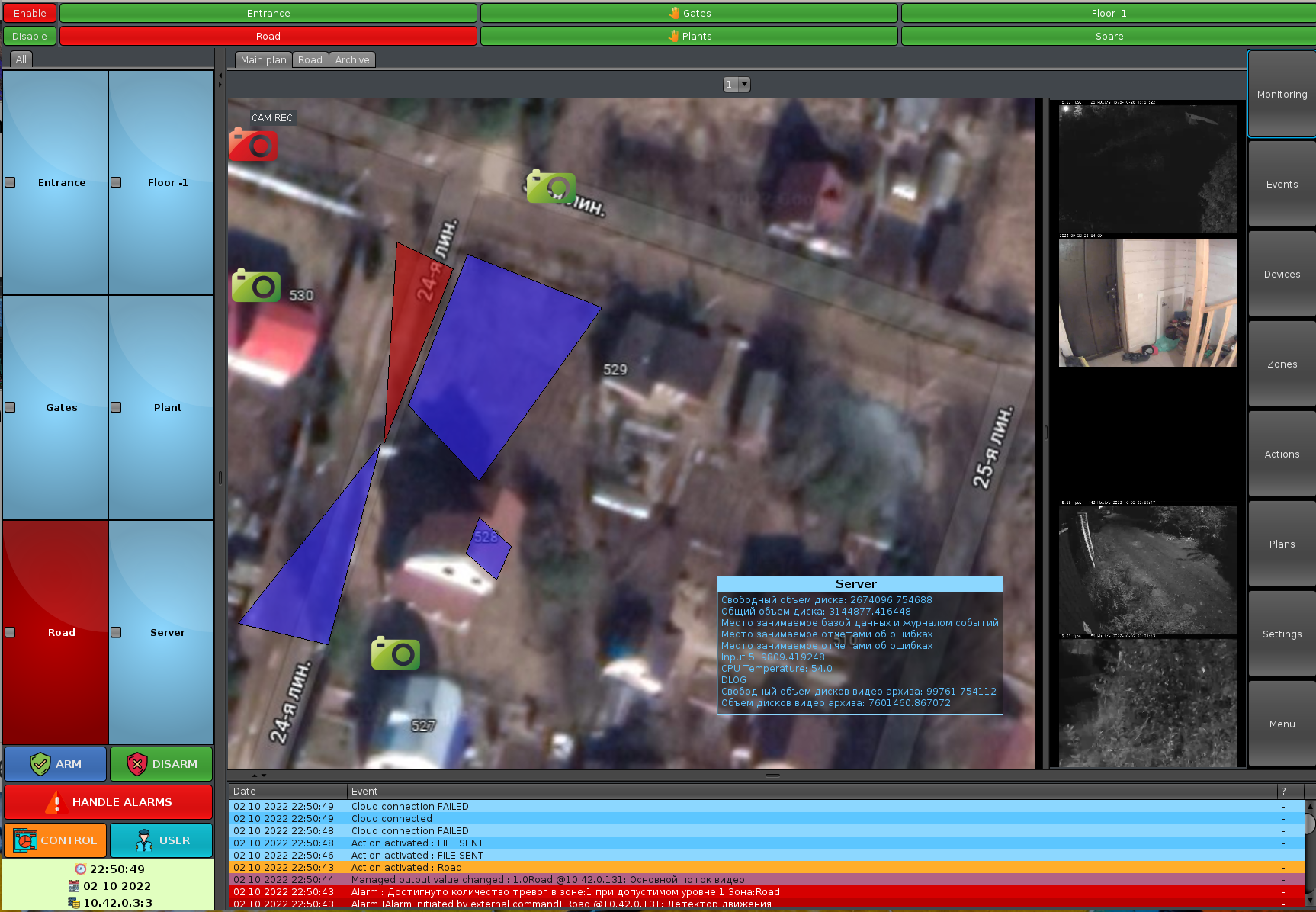1316x912 pixels.
Task: Tick the Road zone checkbox
Action: (x=11, y=632)
